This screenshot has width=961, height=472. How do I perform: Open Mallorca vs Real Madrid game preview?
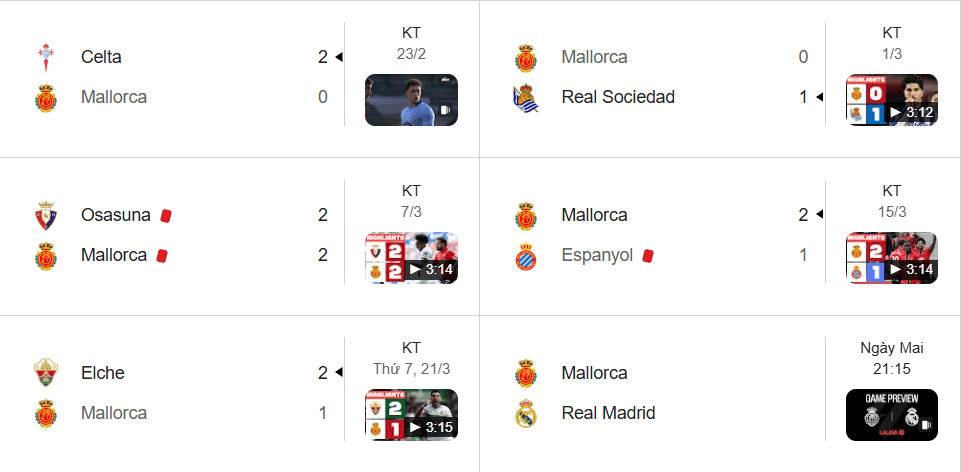pos(892,415)
